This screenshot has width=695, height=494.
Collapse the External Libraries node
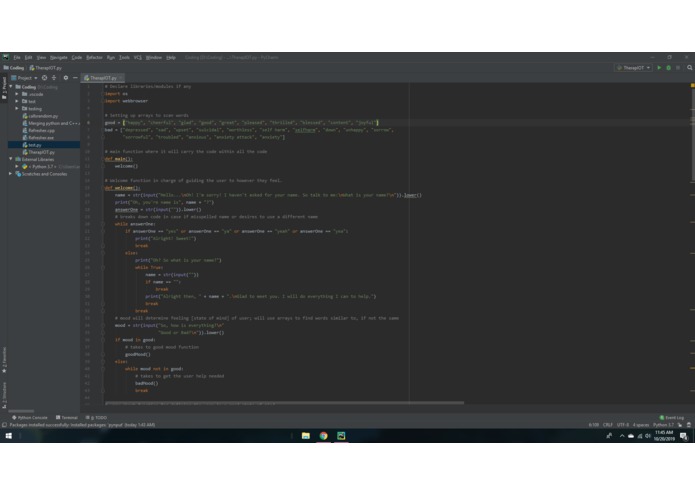tap(11, 159)
